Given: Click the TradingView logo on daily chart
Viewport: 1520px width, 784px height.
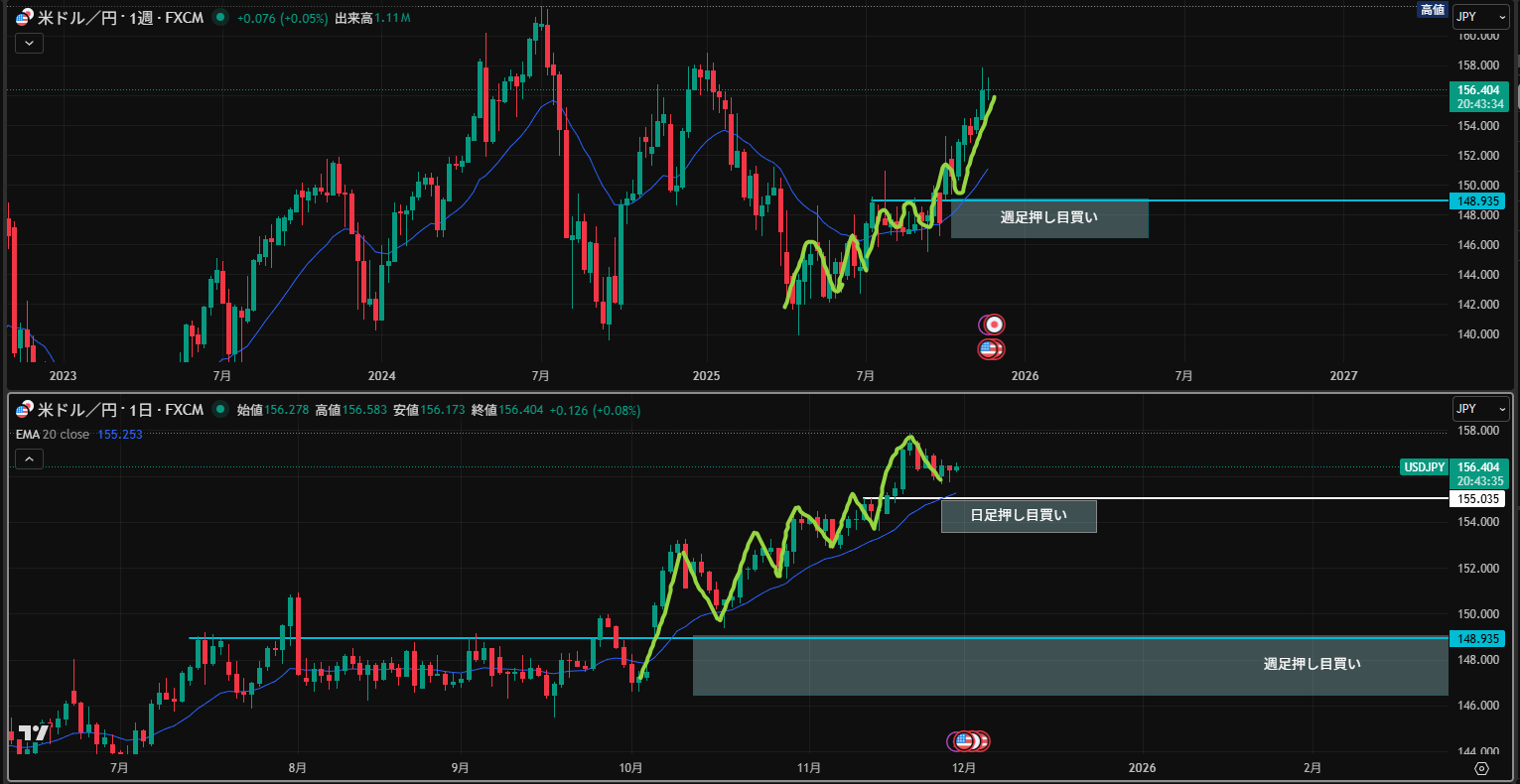Looking at the screenshot, I should pyautogui.click(x=34, y=732).
